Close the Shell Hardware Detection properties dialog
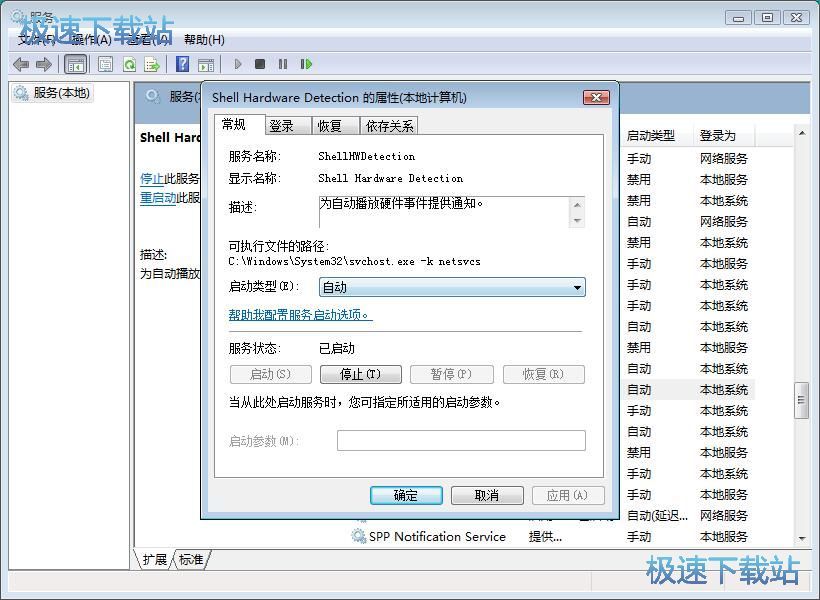Screen dimensions: 820x600 pyautogui.click(x=596, y=97)
